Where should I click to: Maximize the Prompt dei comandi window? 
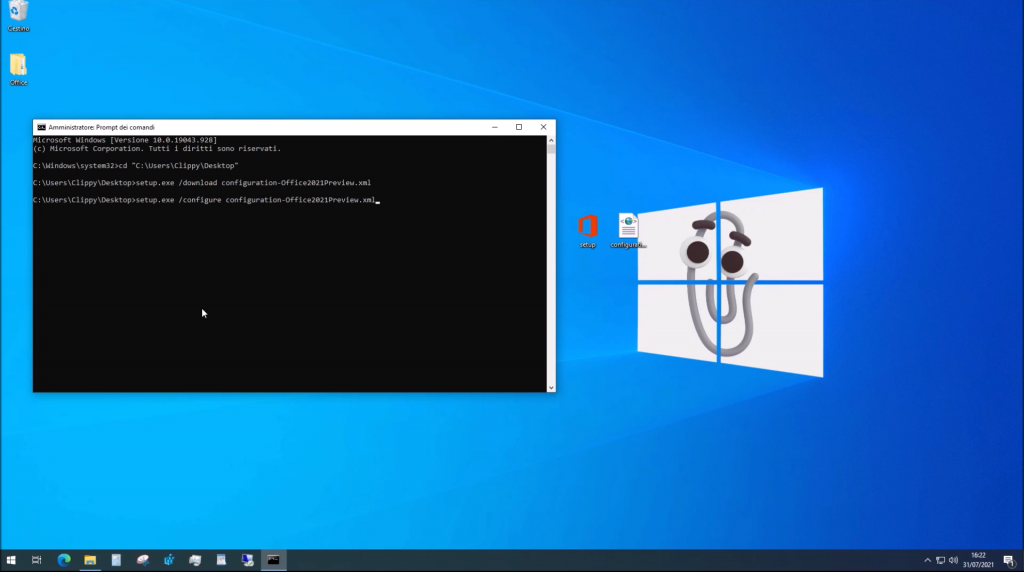click(x=519, y=127)
